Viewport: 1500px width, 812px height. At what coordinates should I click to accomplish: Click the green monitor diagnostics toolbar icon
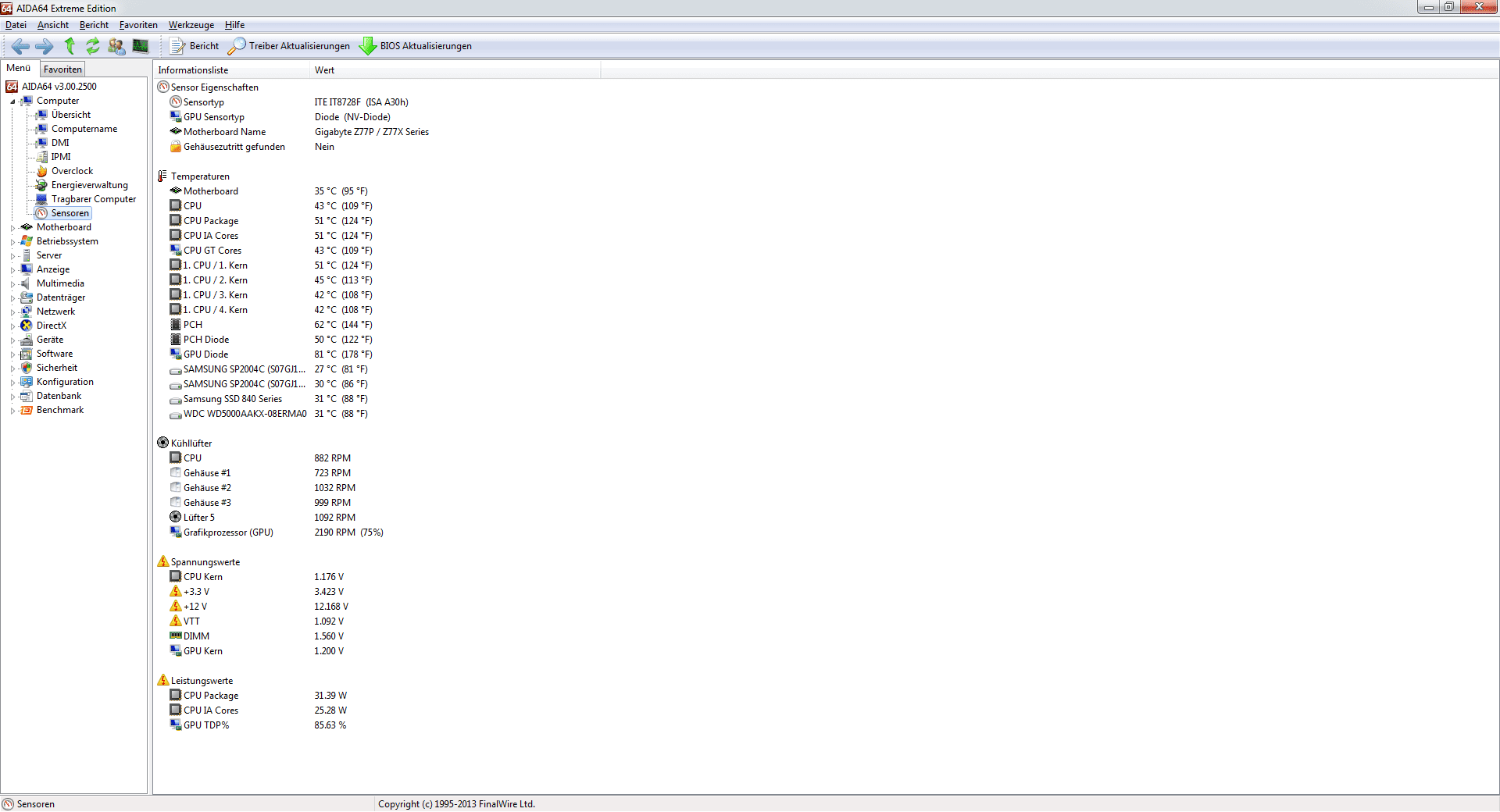click(141, 46)
